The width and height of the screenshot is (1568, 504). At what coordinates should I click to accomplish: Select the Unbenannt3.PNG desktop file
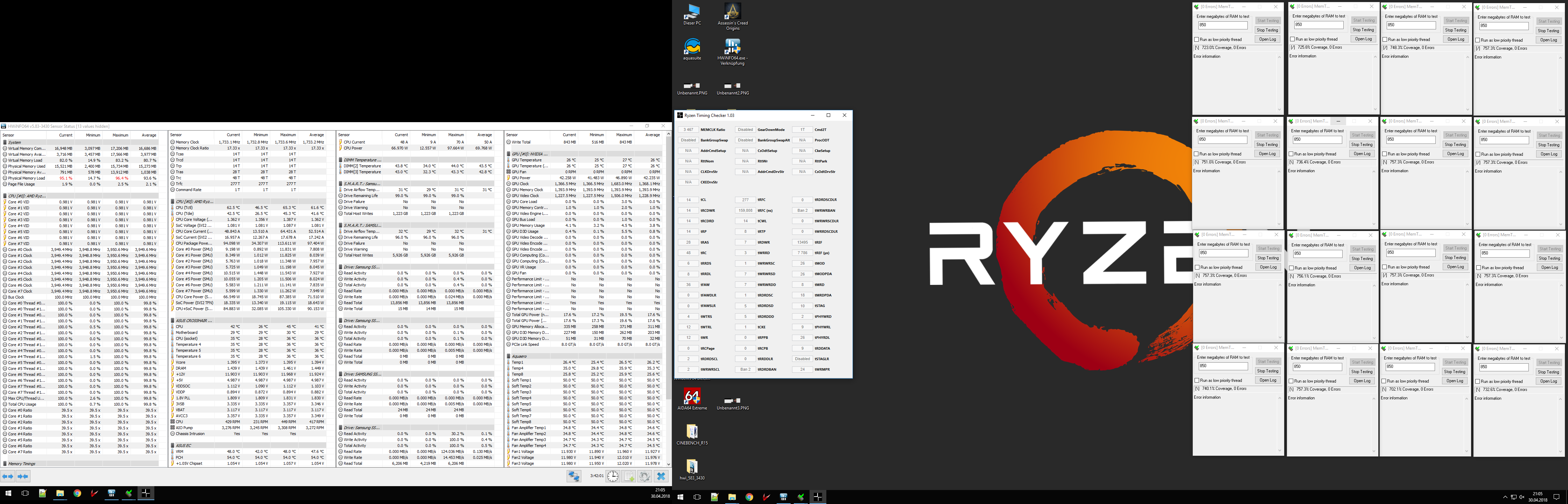732,404
